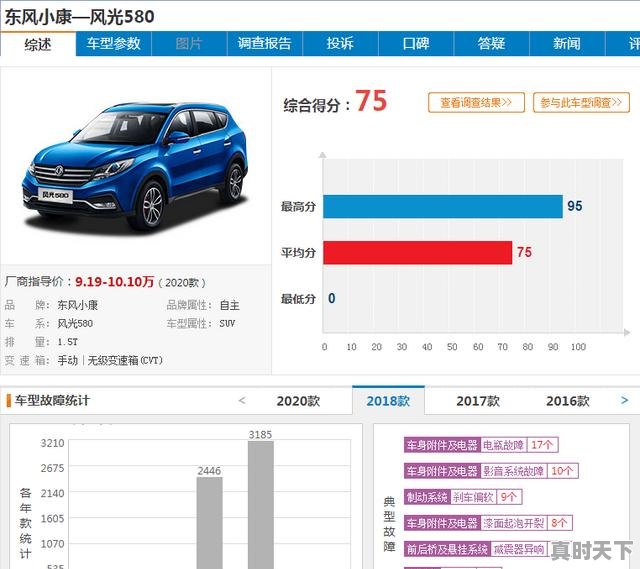Click the 电瓶故障 17个 fault tag
This screenshot has width=640, height=569.
tap(481, 445)
